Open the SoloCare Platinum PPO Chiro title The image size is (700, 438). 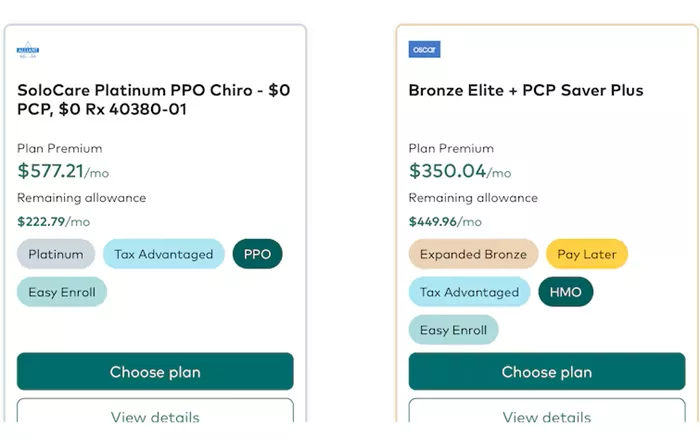[154, 100]
